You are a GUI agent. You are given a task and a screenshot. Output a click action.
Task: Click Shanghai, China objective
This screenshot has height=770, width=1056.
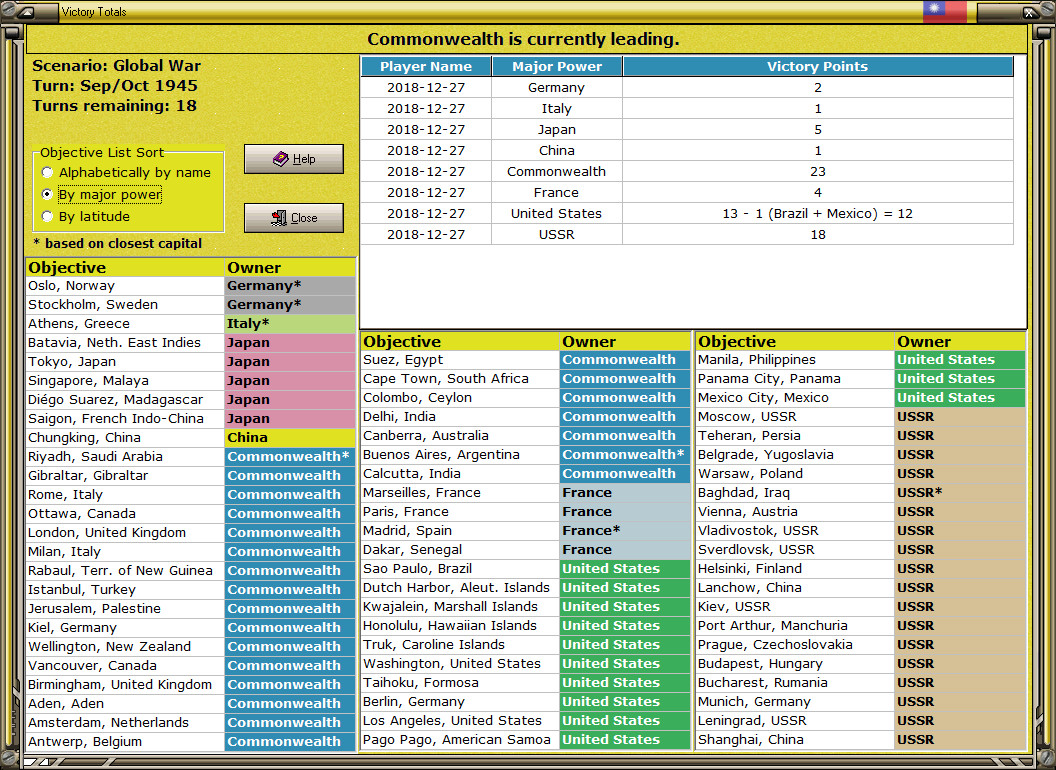(x=795, y=739)
